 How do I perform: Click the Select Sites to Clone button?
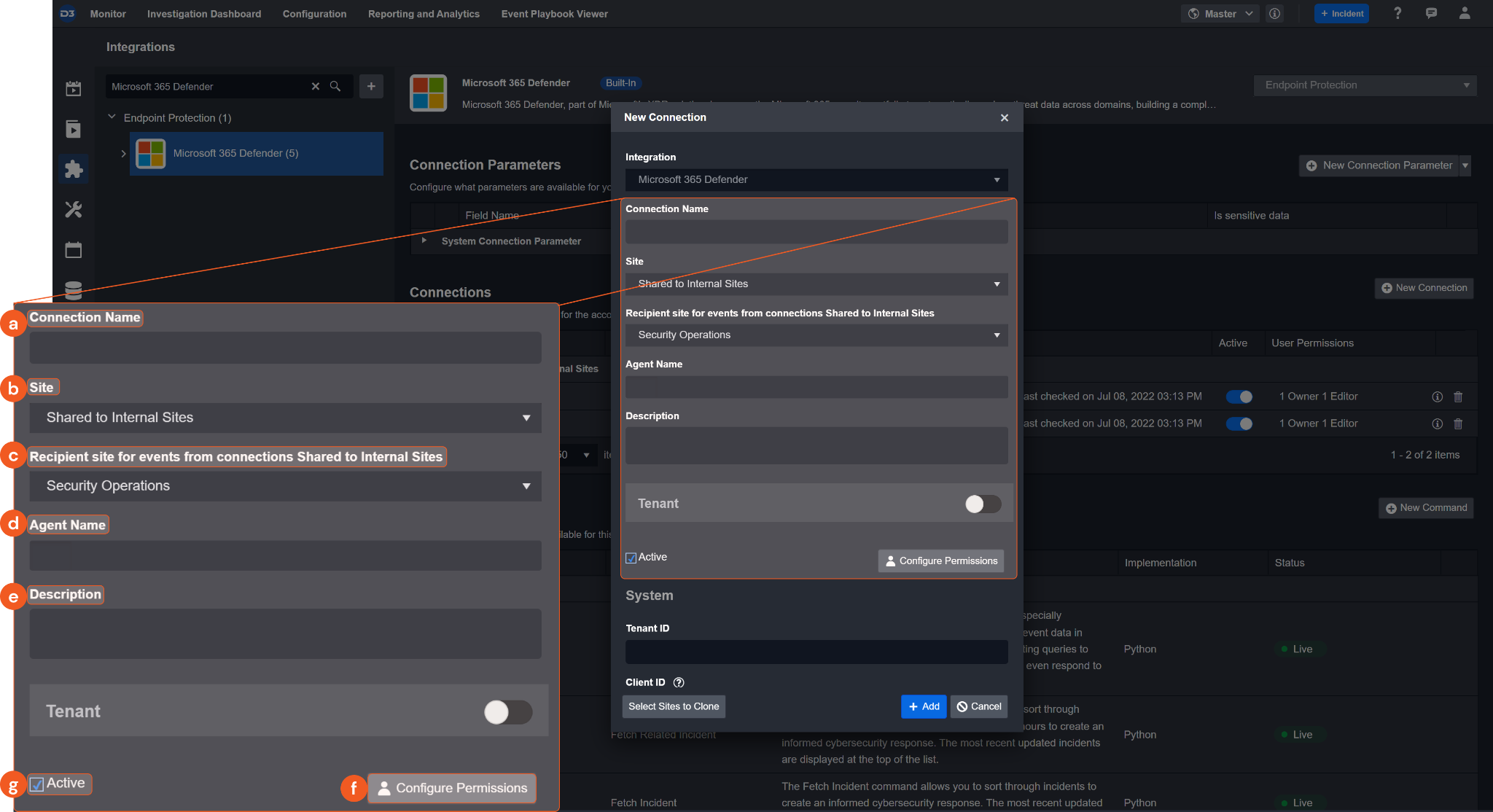[674, 706]
